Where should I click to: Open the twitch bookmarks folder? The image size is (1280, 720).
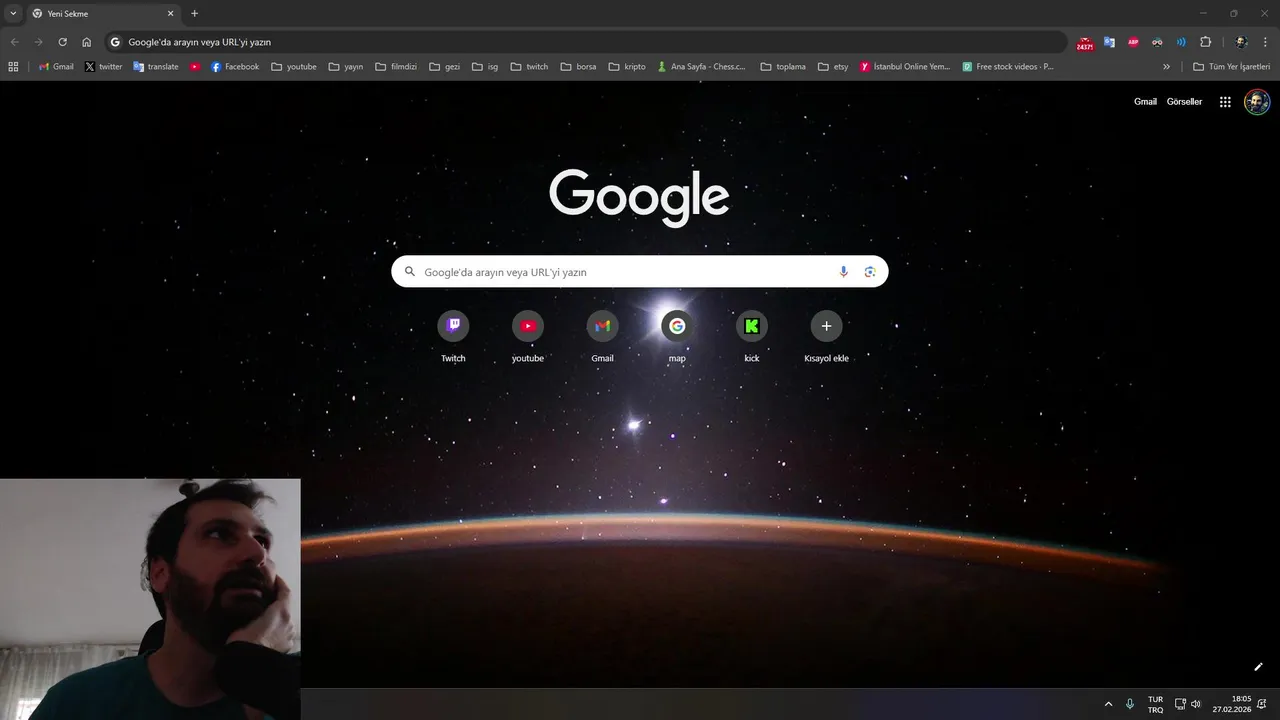coord(530,67)
